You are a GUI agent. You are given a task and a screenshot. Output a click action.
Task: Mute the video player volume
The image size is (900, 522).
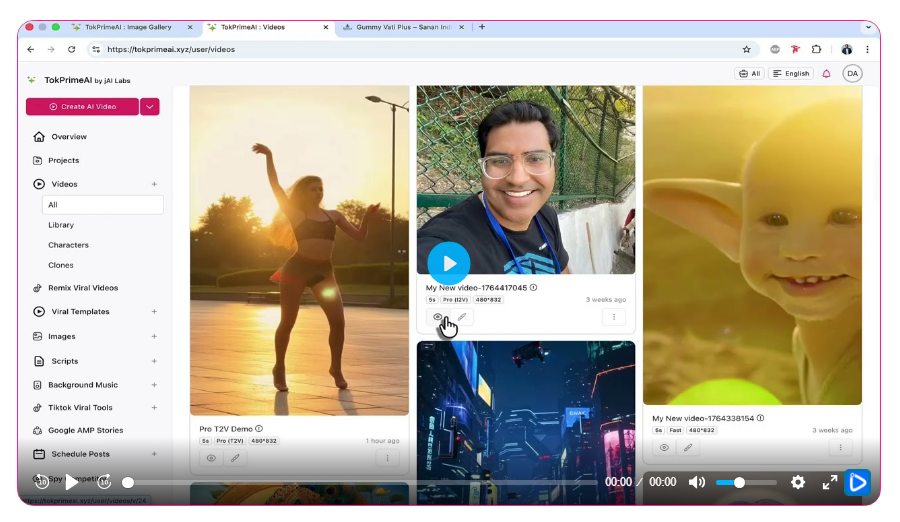(x=697, y=482)
